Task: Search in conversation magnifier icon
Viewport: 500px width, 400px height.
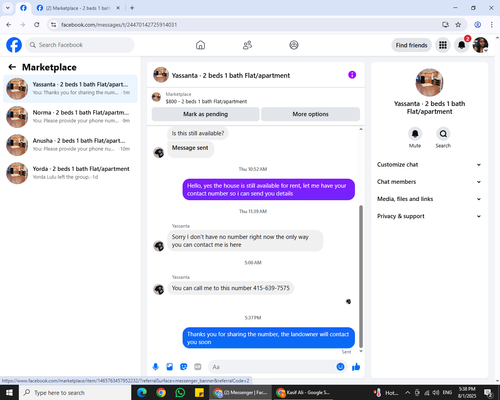Action: coord(443,134)
